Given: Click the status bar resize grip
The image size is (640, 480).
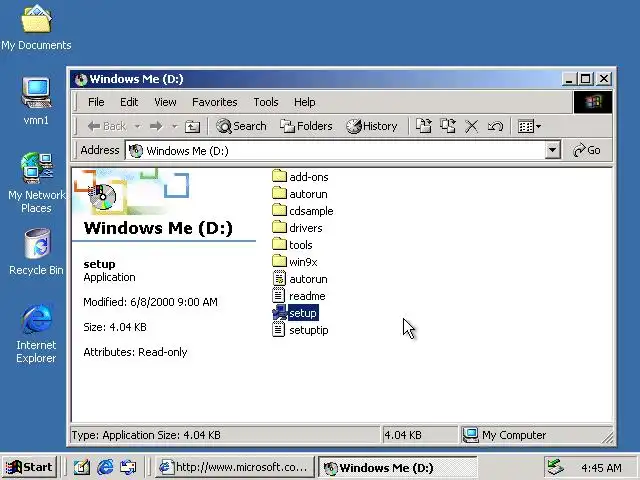Looking at the screenshot, I should 608,438.
